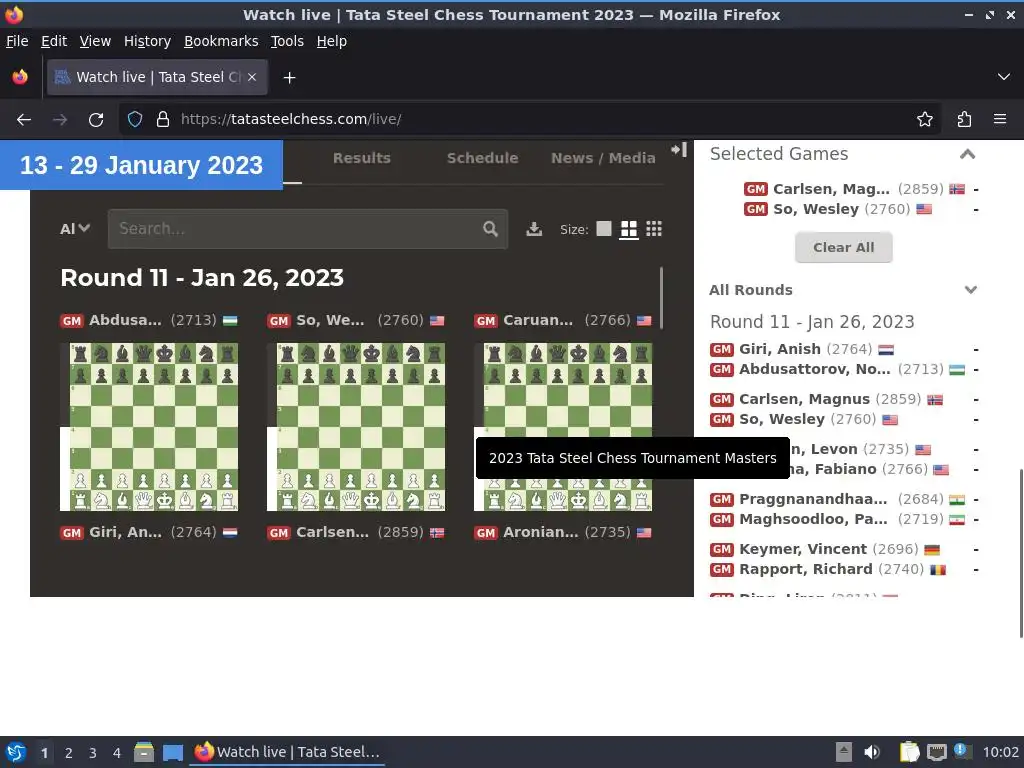The width and height of the screenshot is (1024, 768).
Task: Open the News / Media tab
Action: point(603,158)
